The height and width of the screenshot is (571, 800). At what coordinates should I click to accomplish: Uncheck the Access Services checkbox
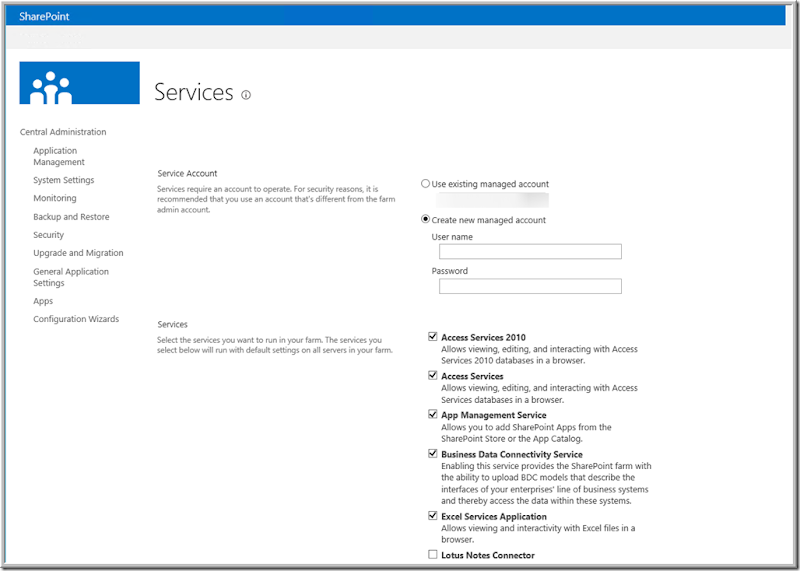coord(433,376)
